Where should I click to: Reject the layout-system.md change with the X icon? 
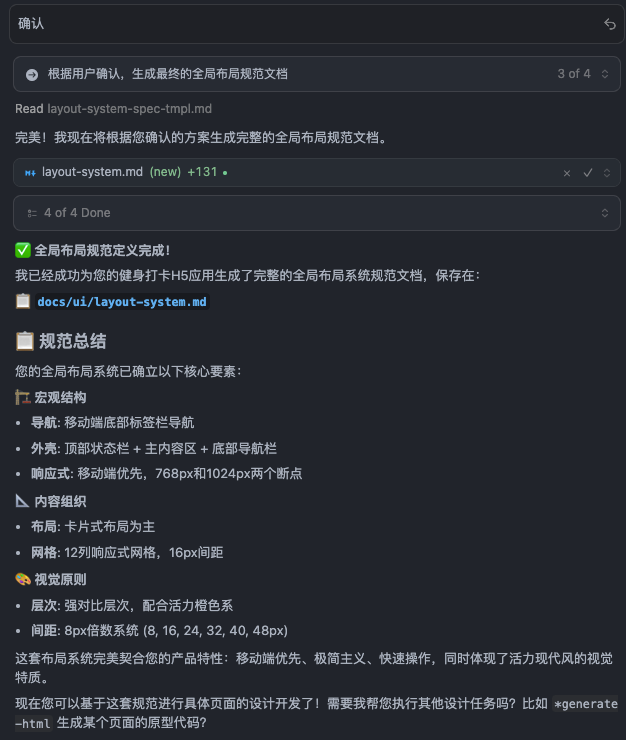[x=567, y=173]
